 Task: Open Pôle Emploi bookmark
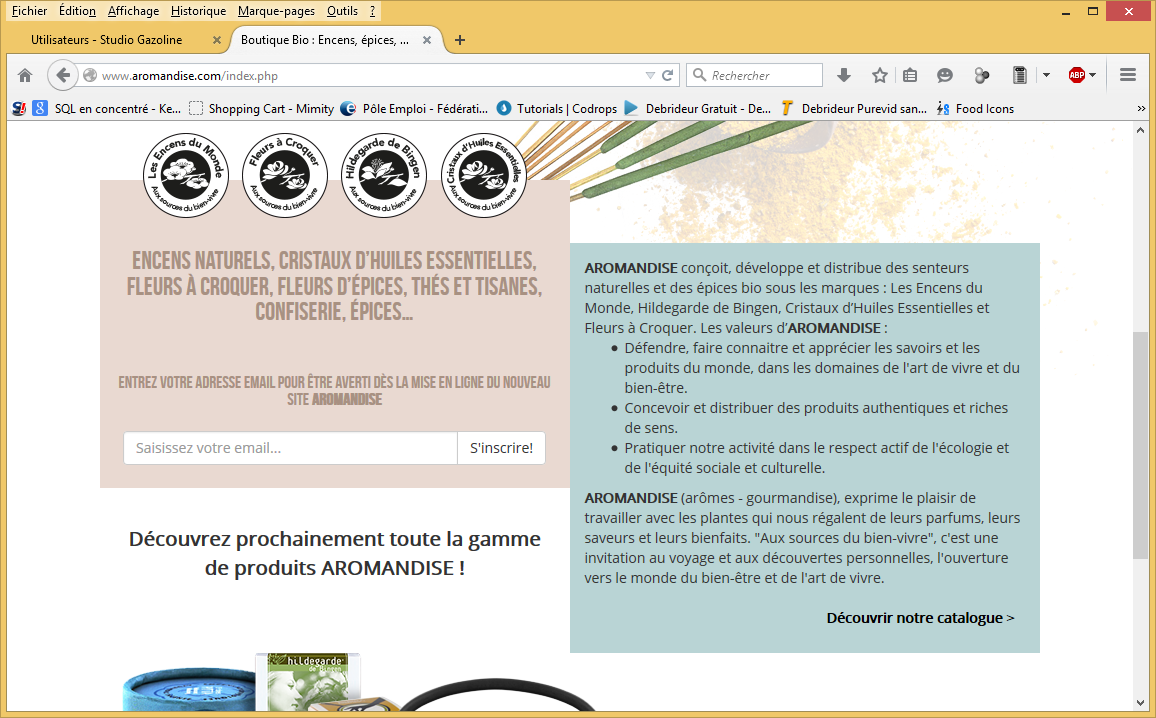pyautogui.click(x=414, y=108)
